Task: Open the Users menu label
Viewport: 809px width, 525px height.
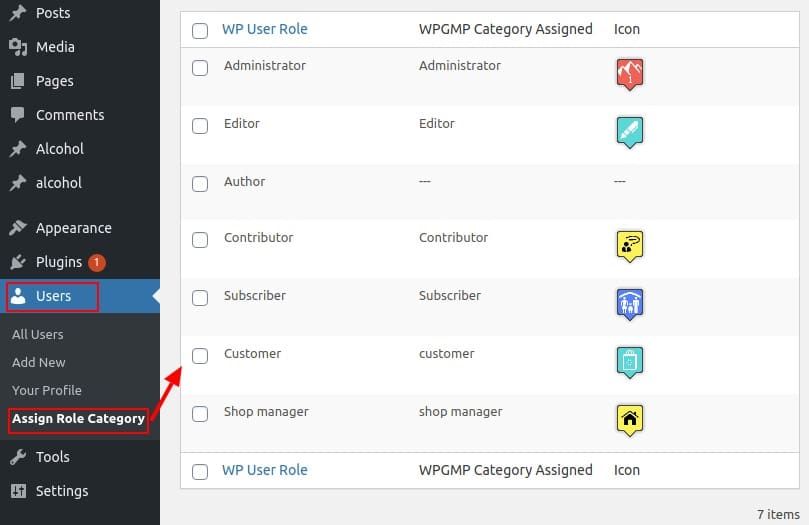Action: point(54,296)
